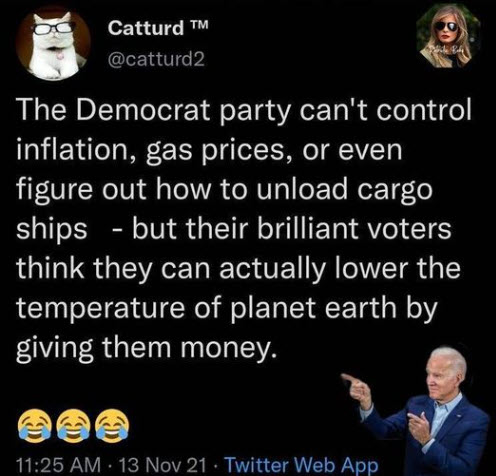496x476 pixels.
Task: Click the sunglasses woman avatar in the corner
Action: [448, 37]
